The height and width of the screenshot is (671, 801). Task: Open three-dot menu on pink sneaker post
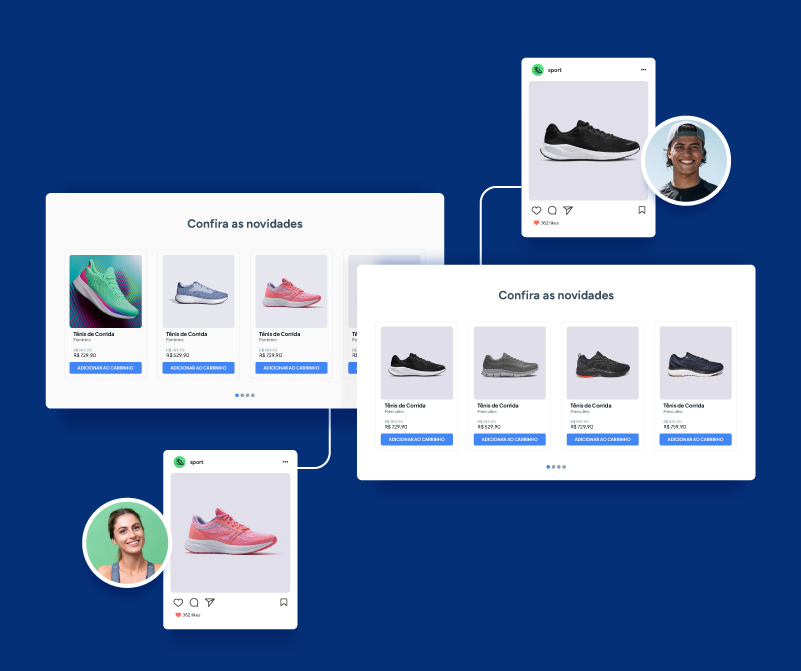[x=285, y=462]
